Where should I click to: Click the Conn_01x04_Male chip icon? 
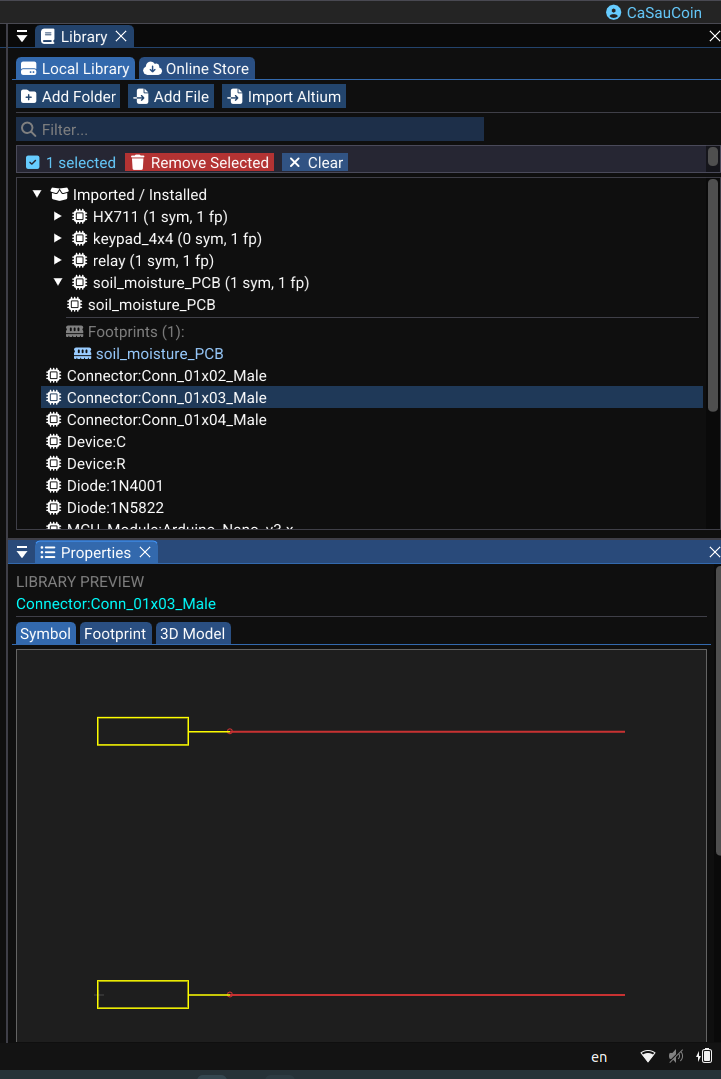54,420
